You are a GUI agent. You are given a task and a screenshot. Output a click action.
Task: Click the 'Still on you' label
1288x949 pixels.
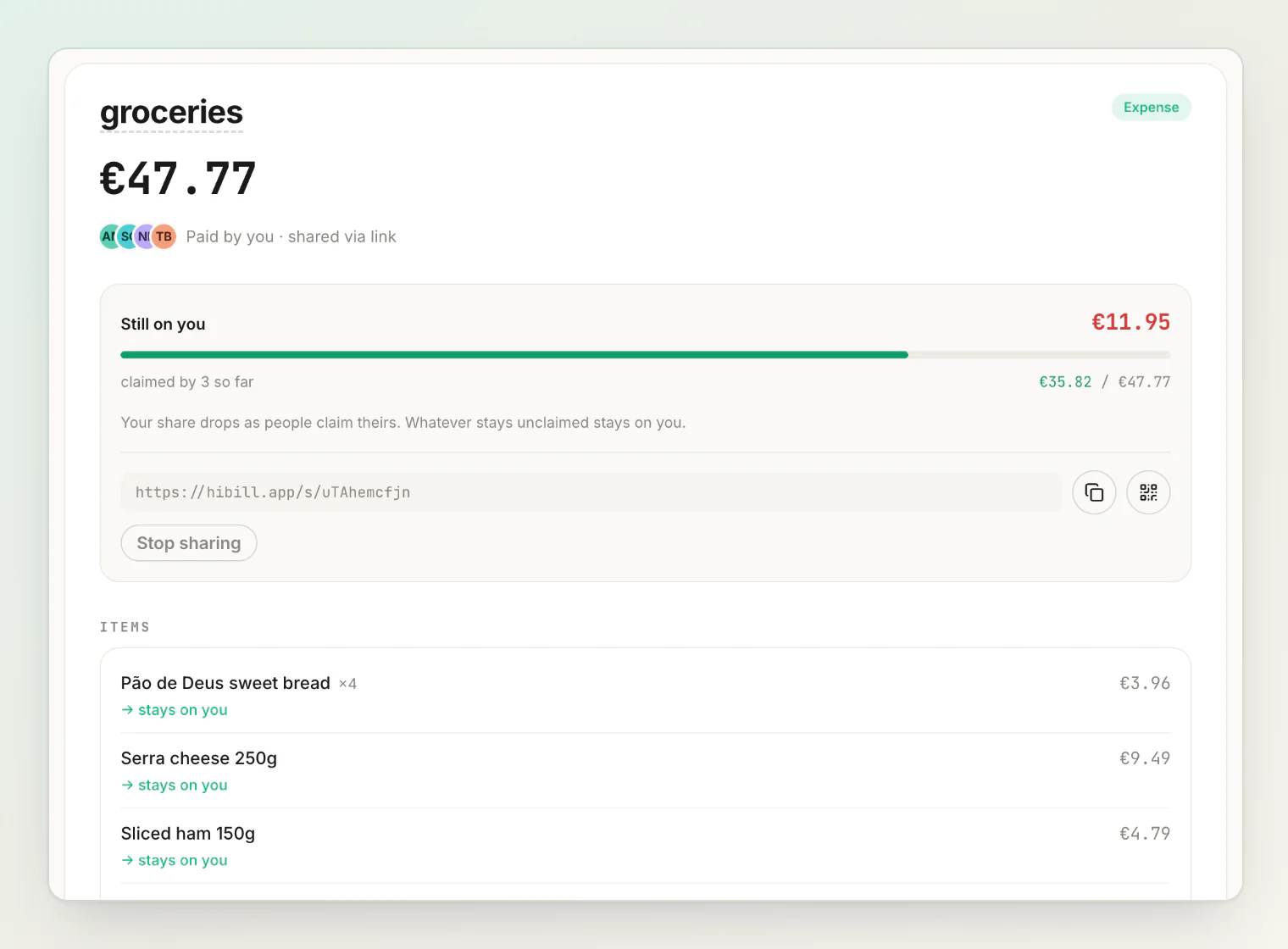163,324
